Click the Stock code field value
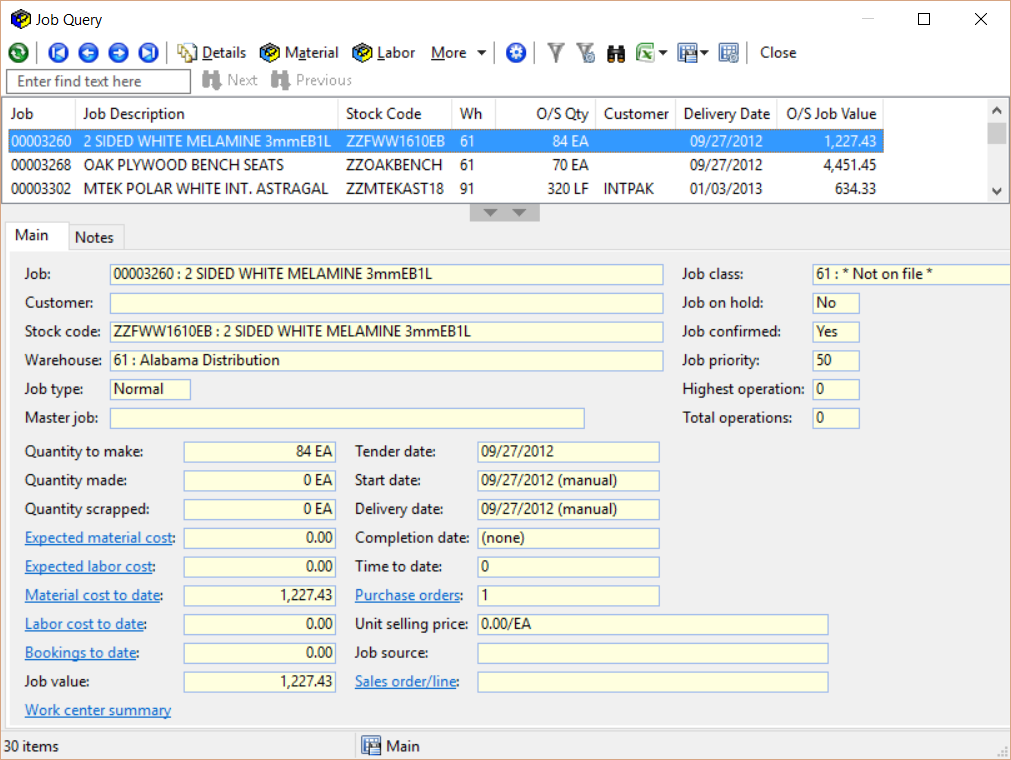Viewport: 1011px width, 760px height. [386, 331]
